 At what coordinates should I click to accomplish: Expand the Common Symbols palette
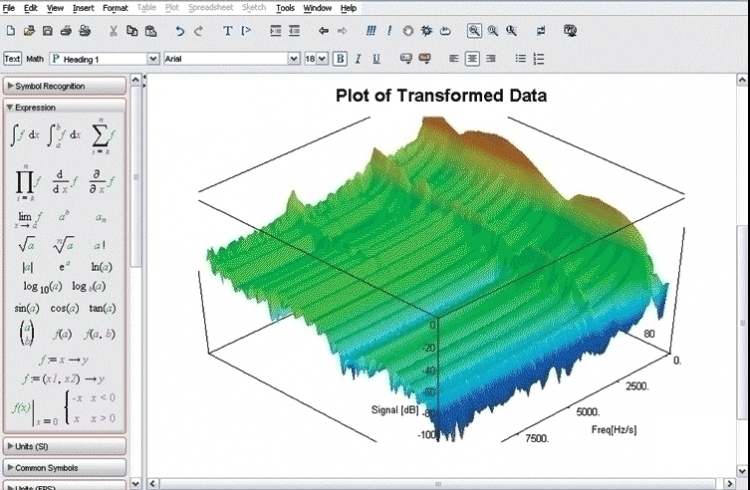click(65, 468)
